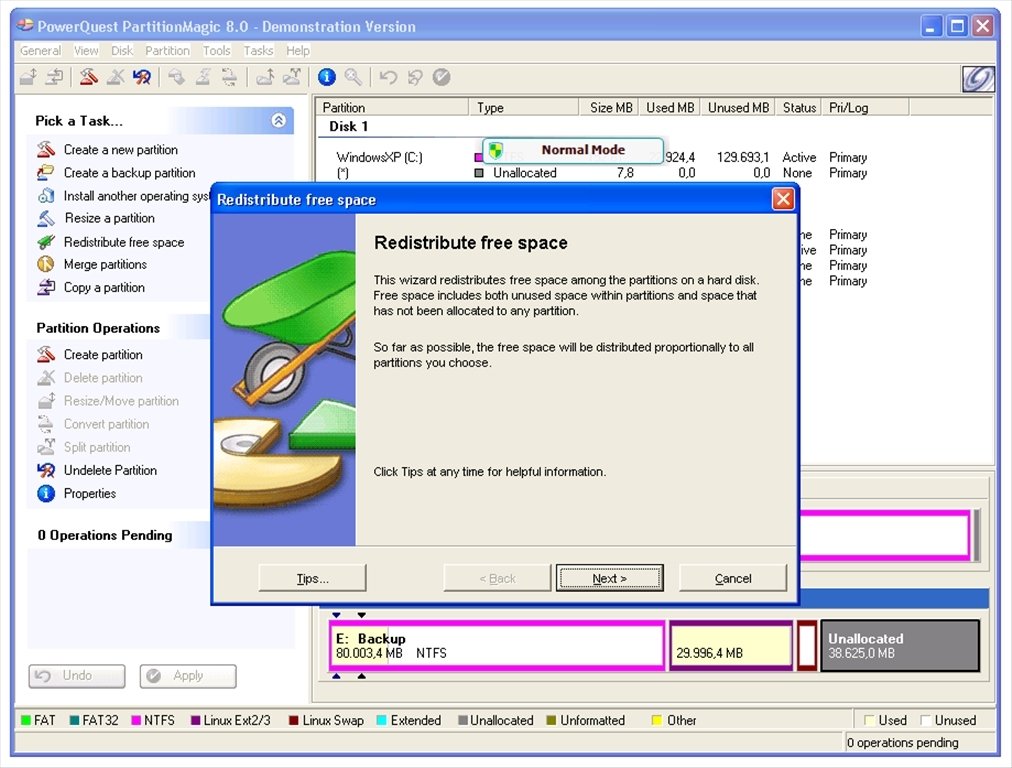This screenshot has height=768, width=1012.
Task: Click the Merge partitions task link
Action: pos(105,264)
